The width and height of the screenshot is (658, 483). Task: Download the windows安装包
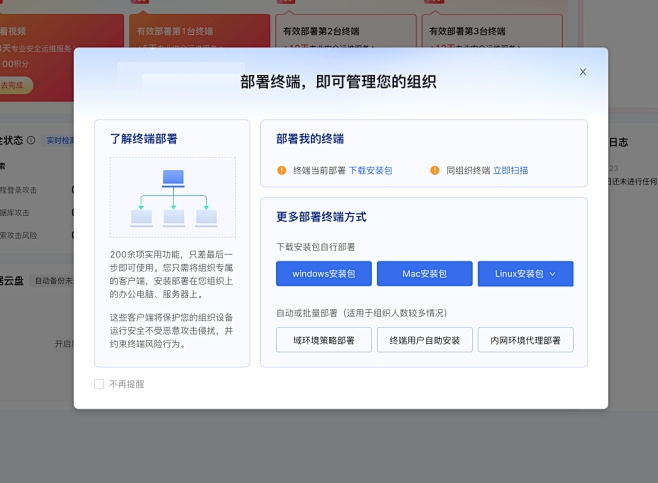323,273
